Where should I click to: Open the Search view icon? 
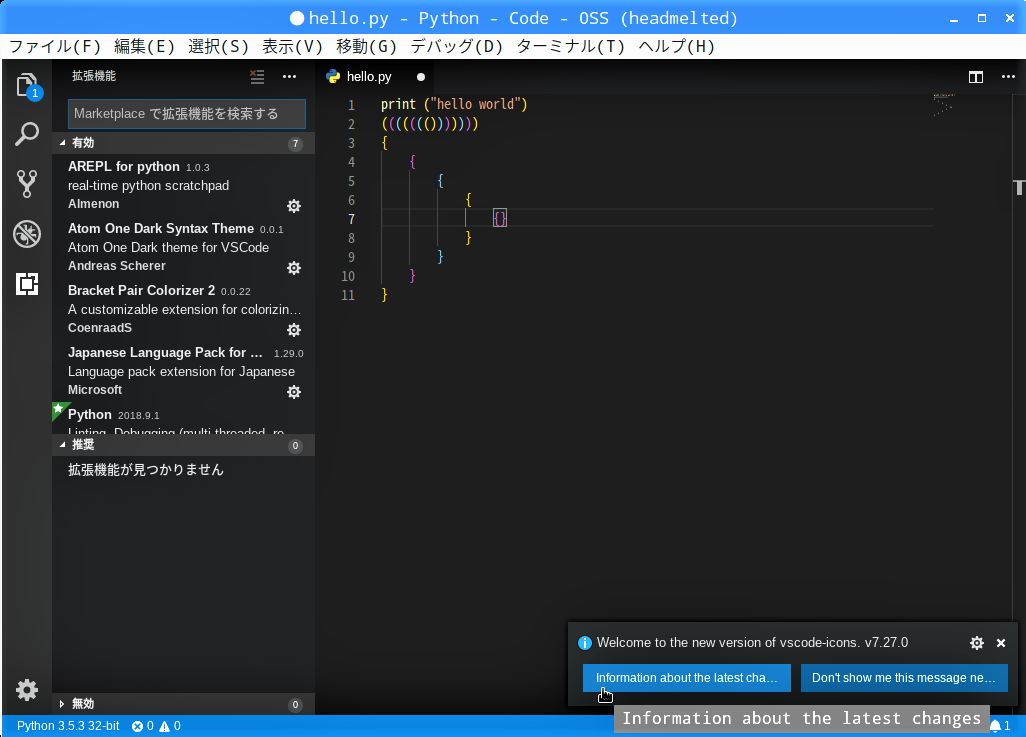pyautogui.click(x=27, y=134)
